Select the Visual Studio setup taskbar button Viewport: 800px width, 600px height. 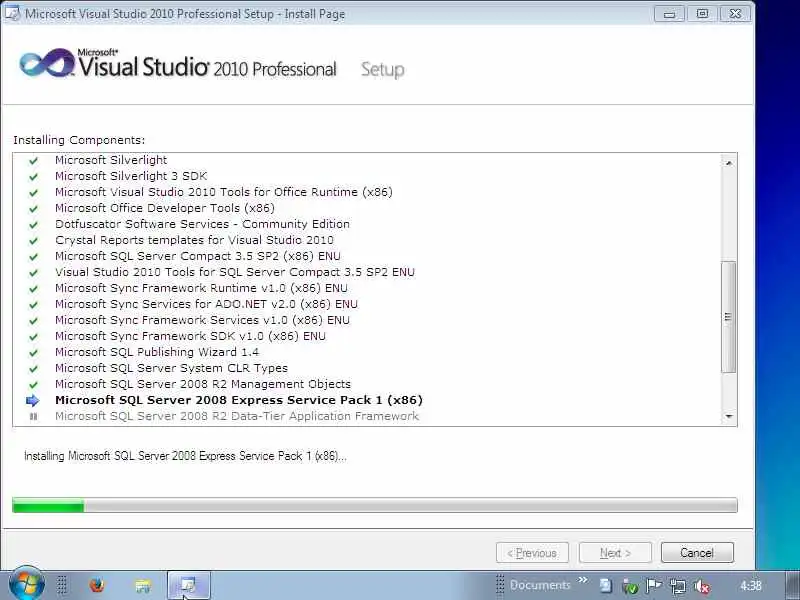click(x=189, y=585)
